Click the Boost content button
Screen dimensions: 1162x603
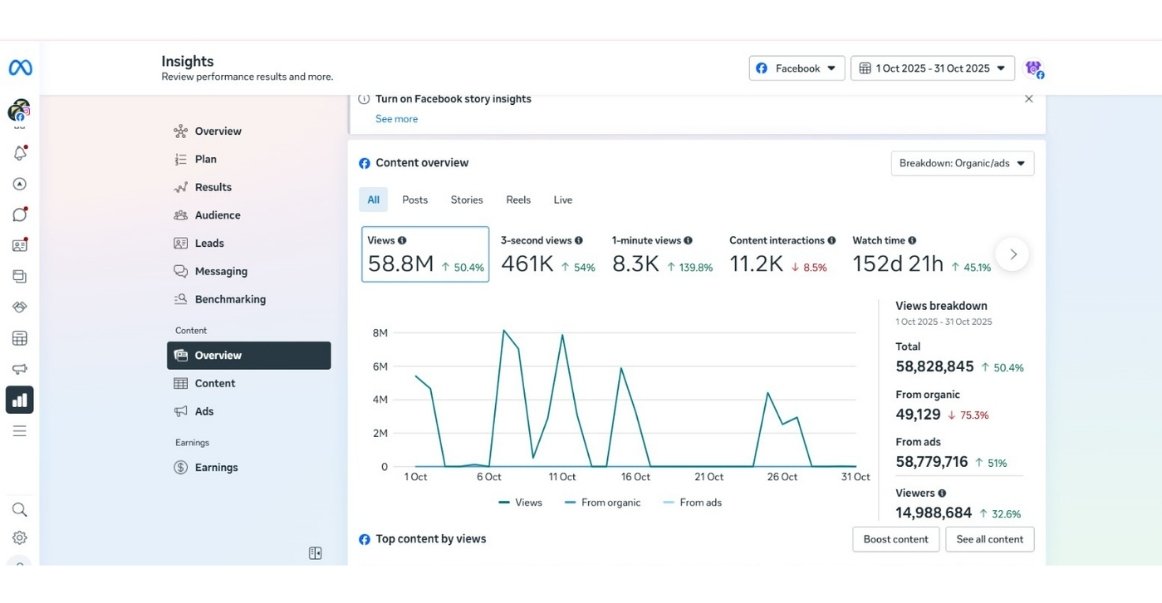[896, 539]
